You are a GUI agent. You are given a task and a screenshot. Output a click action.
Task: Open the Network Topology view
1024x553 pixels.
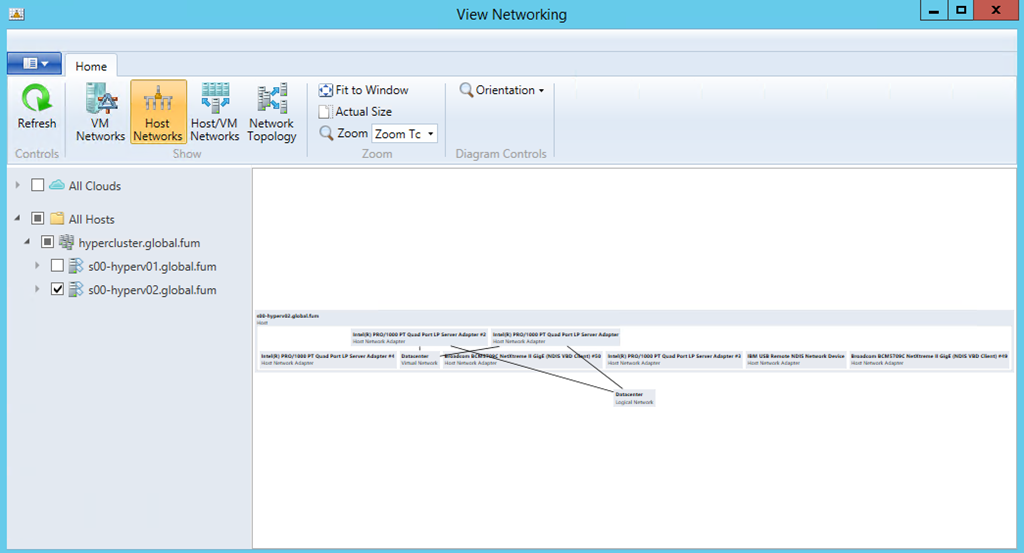272,100
